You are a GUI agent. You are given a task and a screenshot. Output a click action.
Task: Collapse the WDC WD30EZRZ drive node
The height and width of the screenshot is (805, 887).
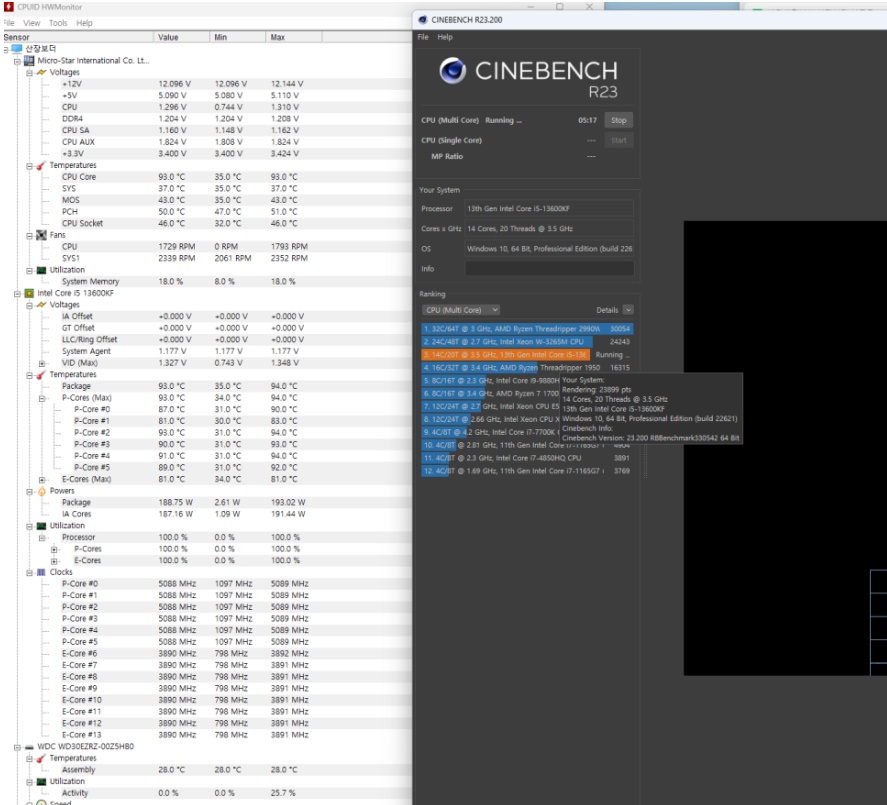click(17, 747)
